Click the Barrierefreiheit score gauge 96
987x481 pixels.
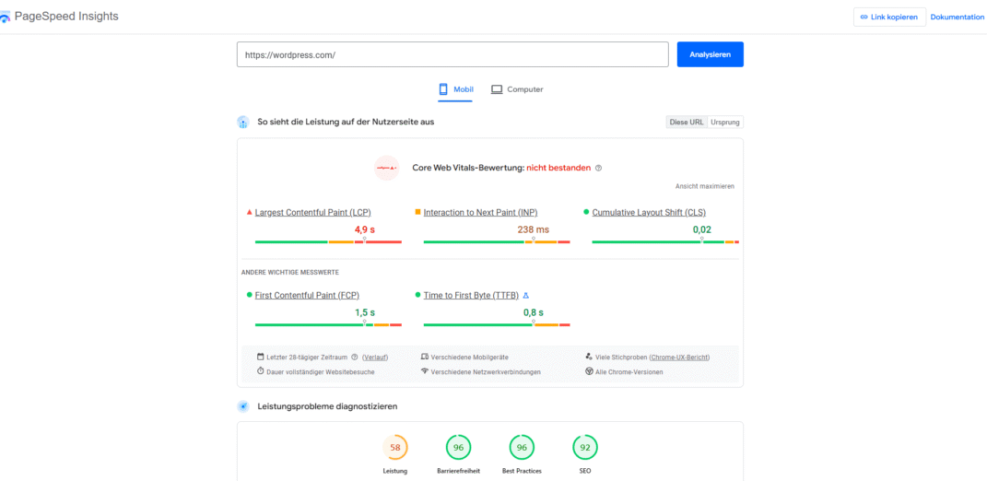[458, 448]
